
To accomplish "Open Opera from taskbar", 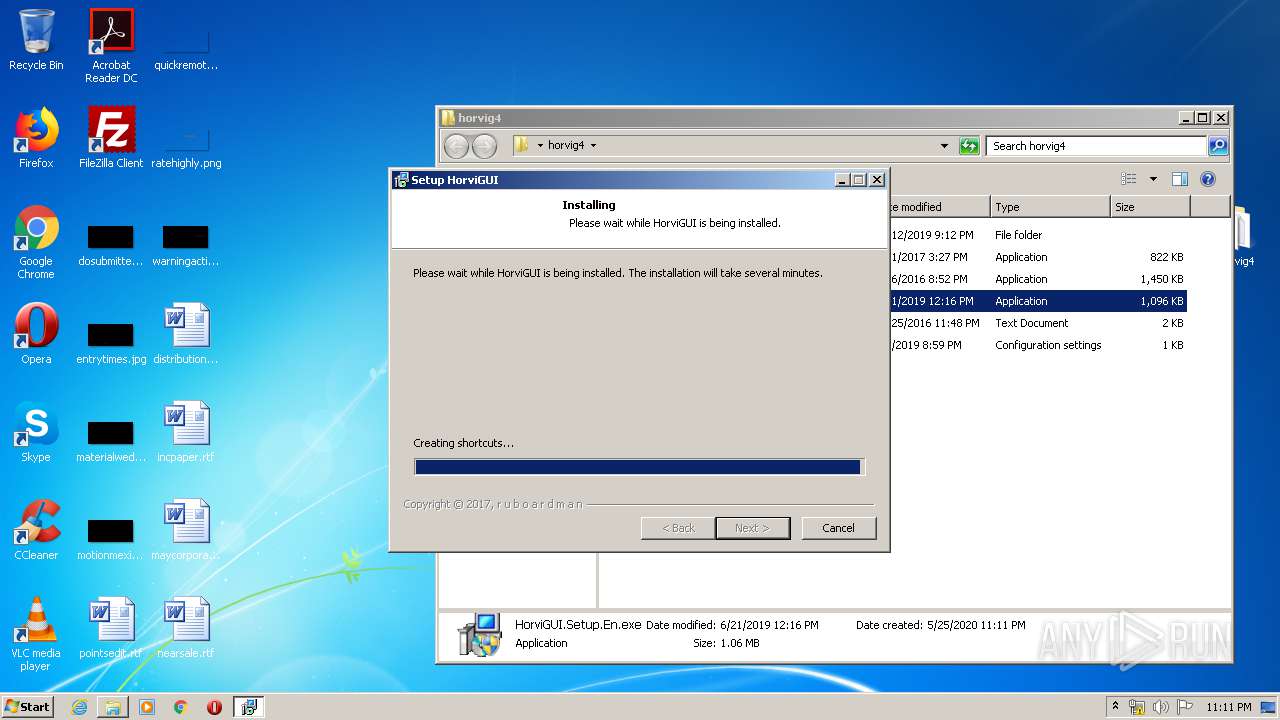I will (214, 707).
